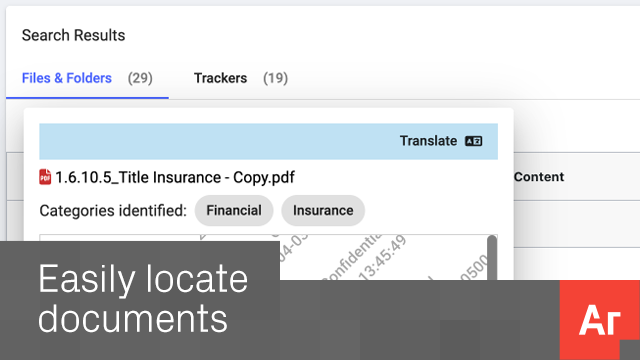Switch to the Trackers tab
Image resolution: width=640 pixels, height=360 pixels.
coord(220,78)
